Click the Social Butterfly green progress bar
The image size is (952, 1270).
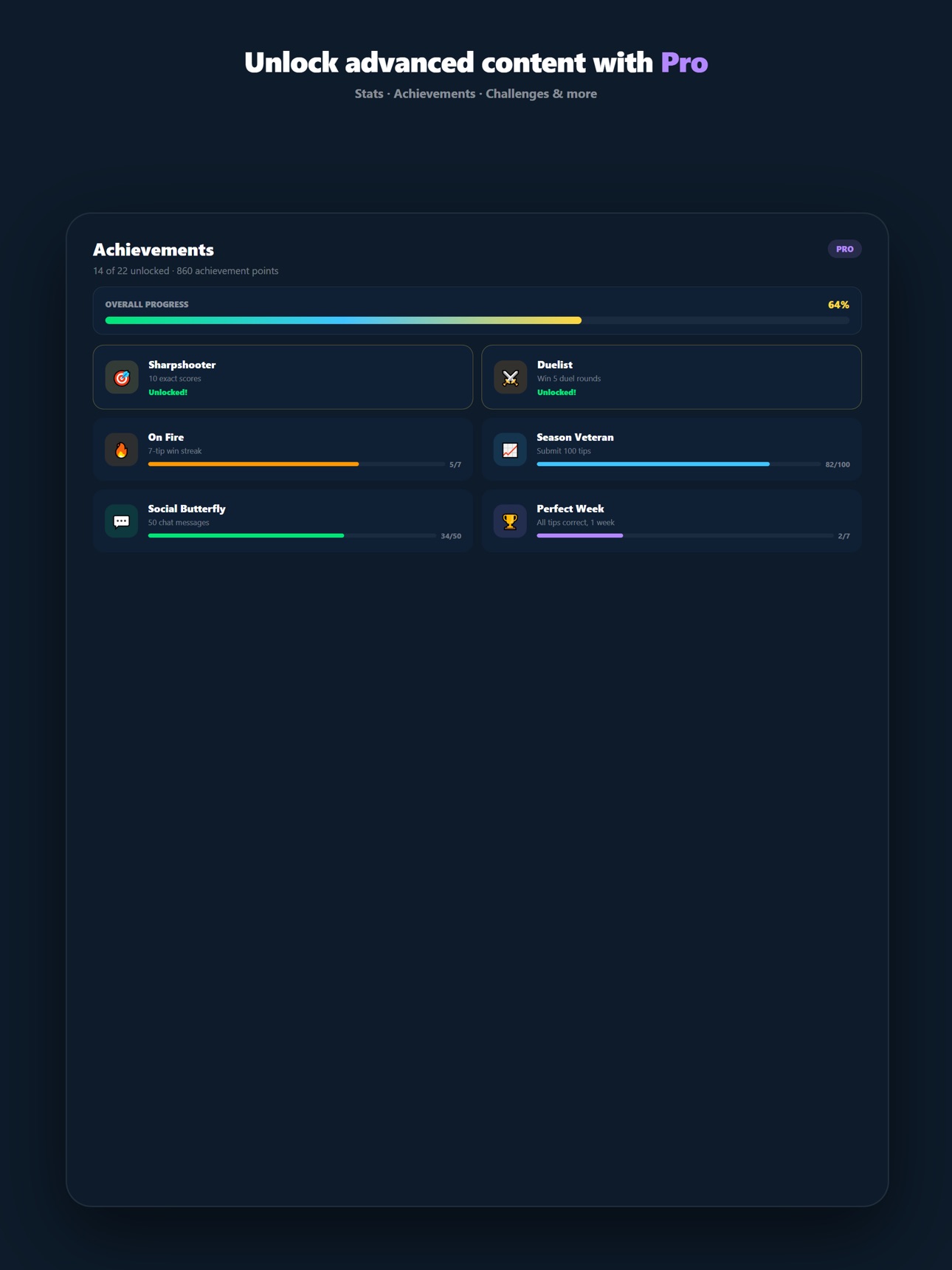click(x=292, y=536)
